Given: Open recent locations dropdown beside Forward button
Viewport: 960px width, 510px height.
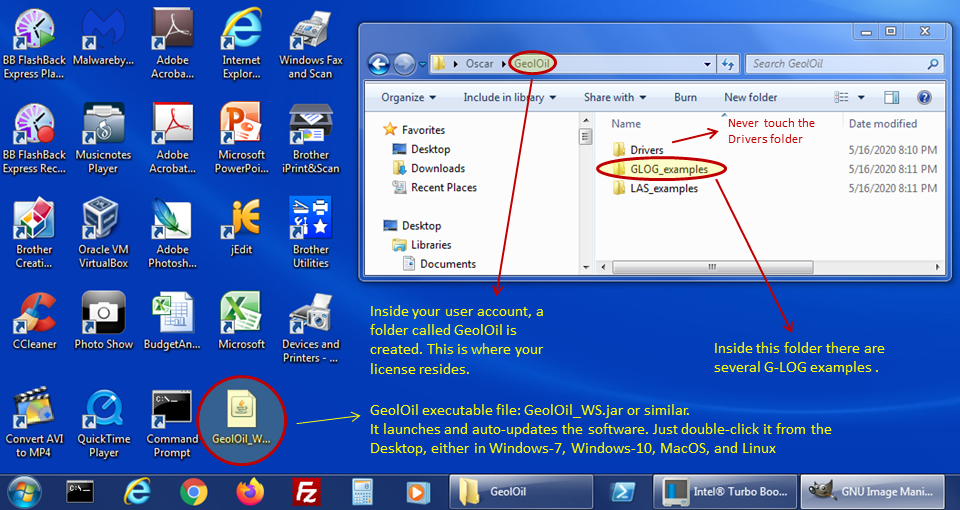Looking at the screenshot, I should click(422, 64).
